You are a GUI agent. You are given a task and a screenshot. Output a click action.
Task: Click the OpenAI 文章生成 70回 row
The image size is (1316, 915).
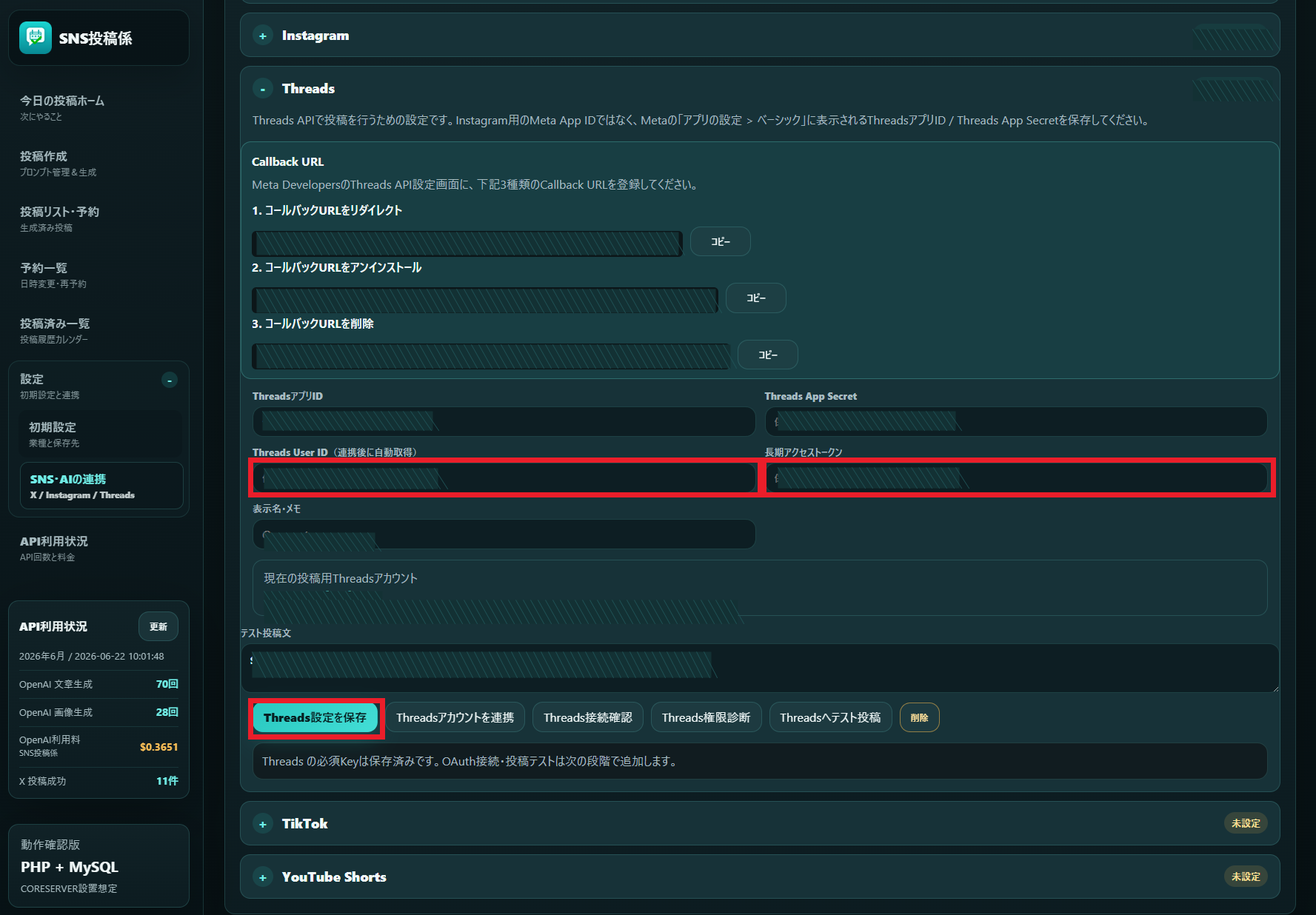click(98, 684)
